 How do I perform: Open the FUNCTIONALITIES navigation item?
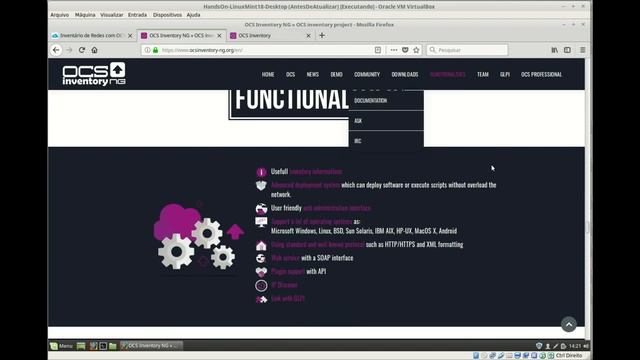pyautogui.click(x=448, y=74)
